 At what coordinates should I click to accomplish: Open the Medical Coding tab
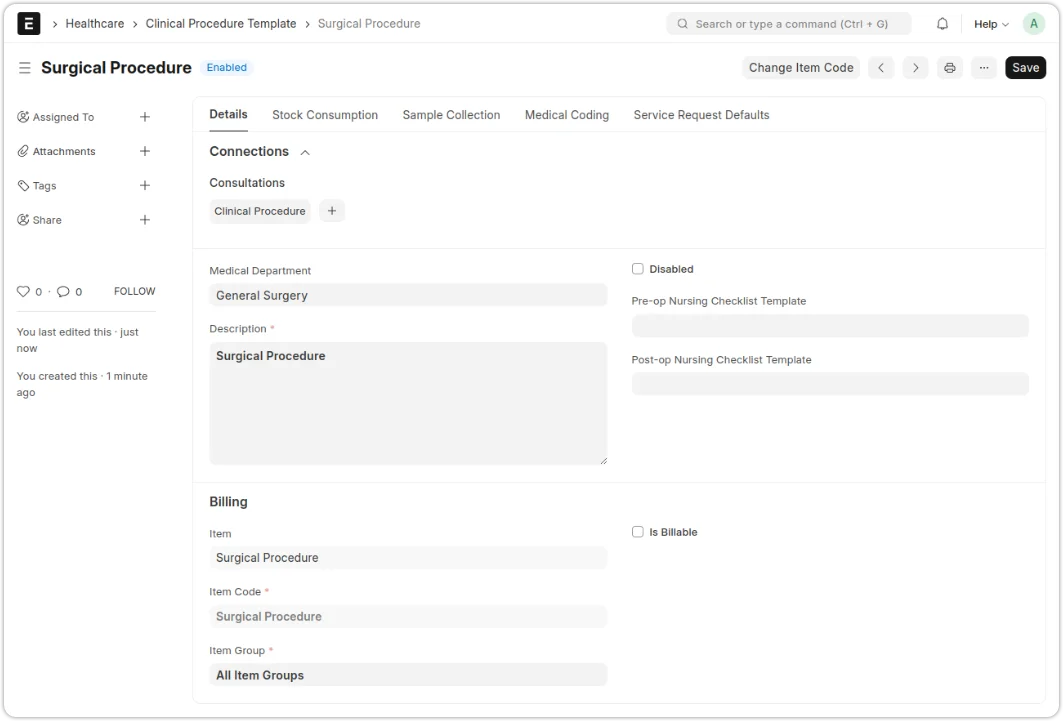(x=567, y=115)
